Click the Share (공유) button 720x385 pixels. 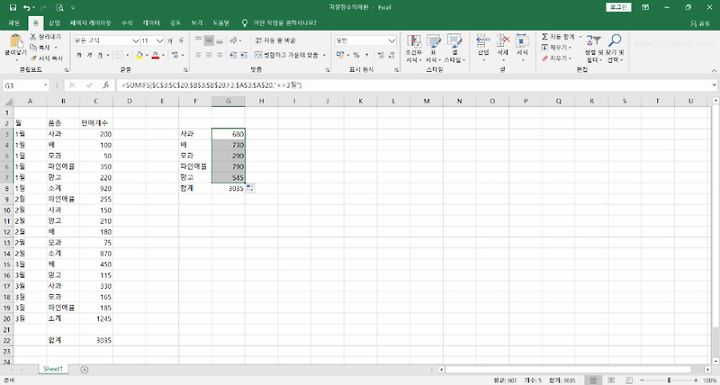[x=700, y=23]
